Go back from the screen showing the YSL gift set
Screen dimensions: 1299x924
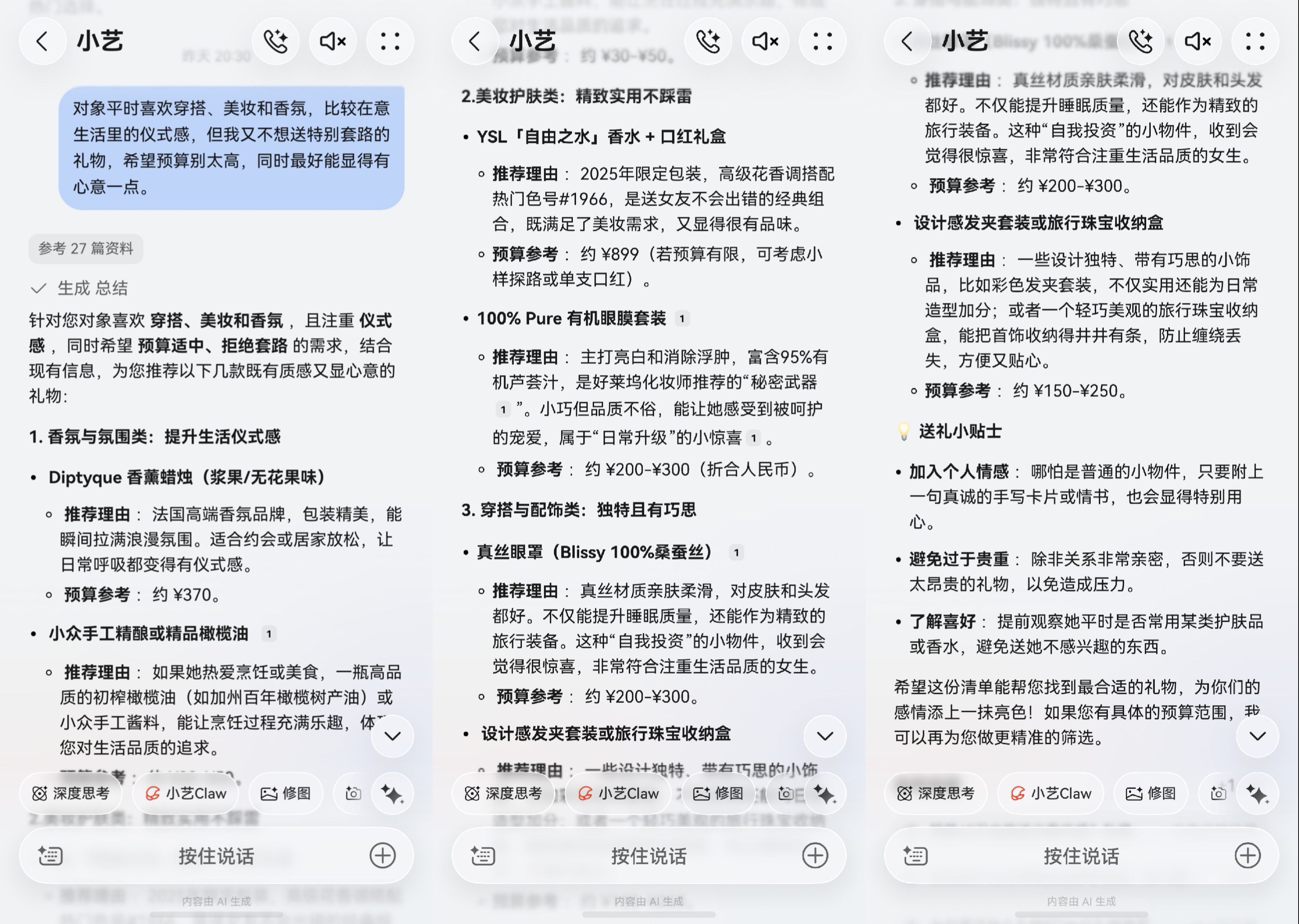coord(475,41)
